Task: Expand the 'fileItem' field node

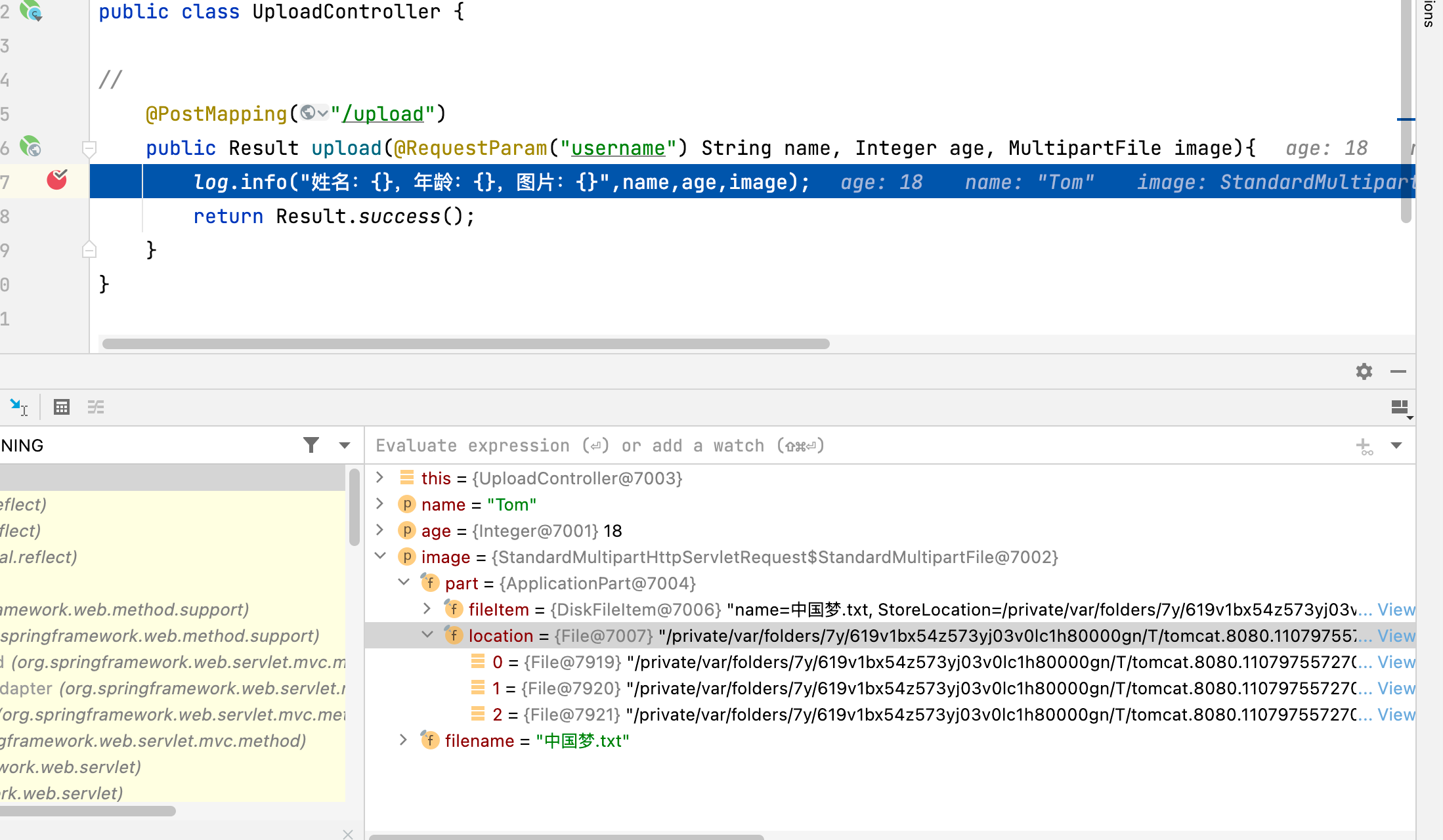Action: [427, 609]
